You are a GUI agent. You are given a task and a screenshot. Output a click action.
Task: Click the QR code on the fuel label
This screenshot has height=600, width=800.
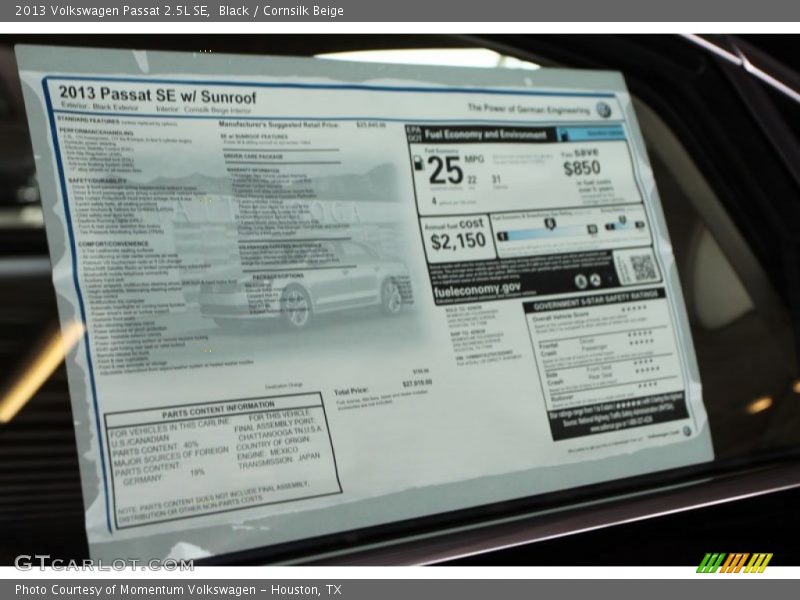coord(641,267)
